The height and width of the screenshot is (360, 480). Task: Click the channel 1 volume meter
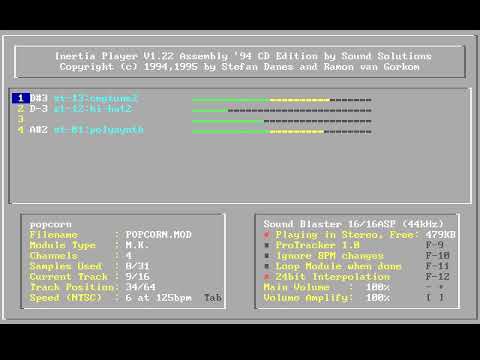pyautogui.click(x=282, y=100)
